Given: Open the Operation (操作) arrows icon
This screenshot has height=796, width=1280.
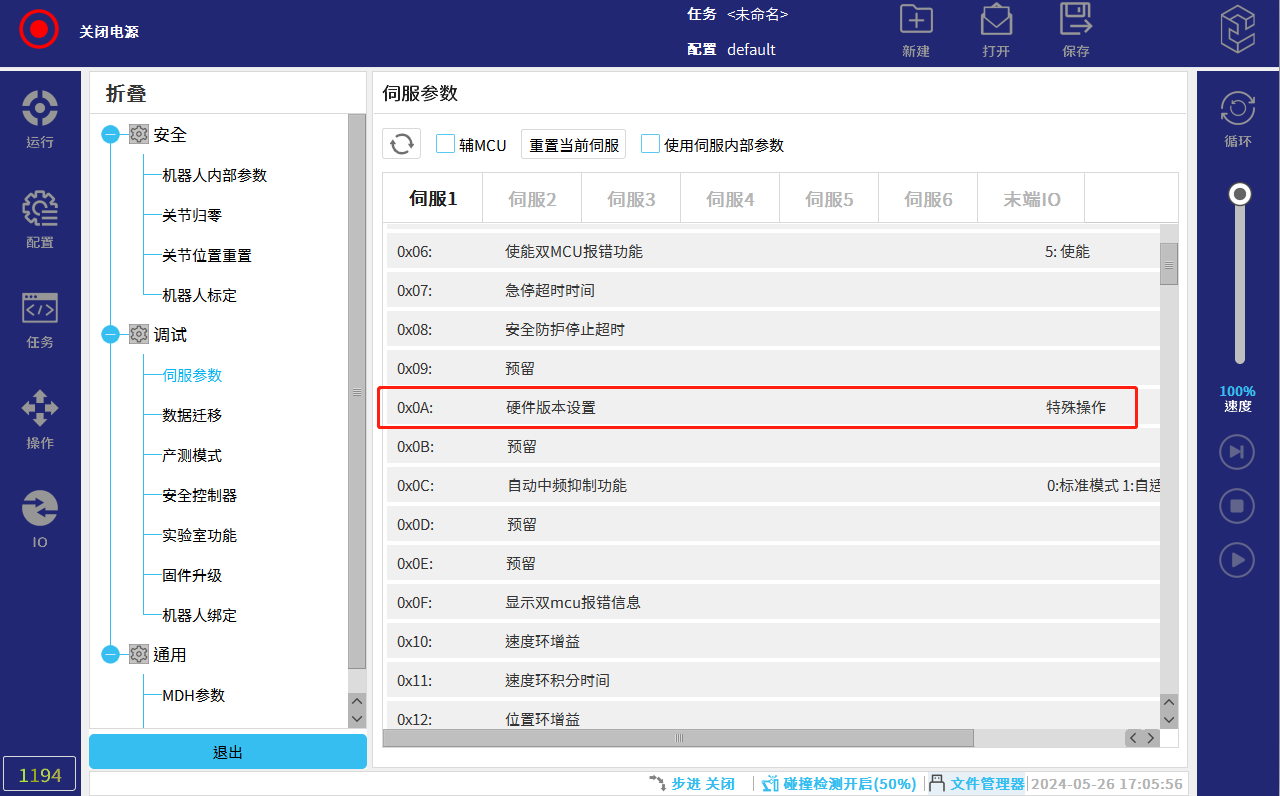Looking at the screenshot, I should pos(40,408).
